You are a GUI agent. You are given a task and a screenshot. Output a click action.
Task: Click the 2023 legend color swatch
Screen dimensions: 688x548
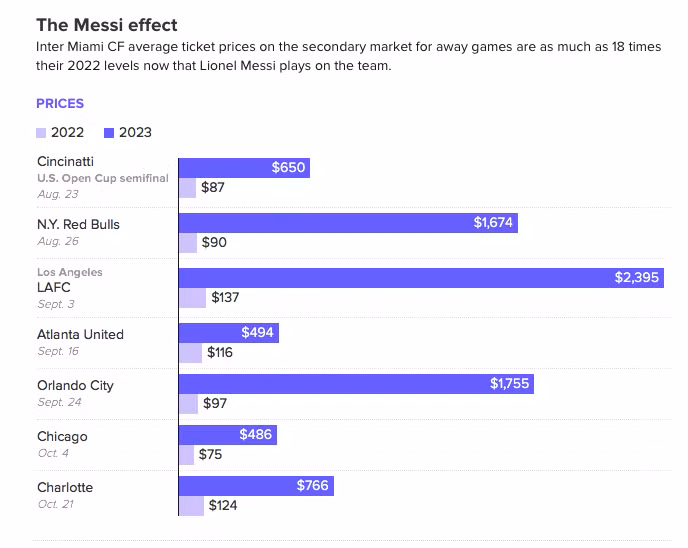pyautogui.click(x=109, y=132)
